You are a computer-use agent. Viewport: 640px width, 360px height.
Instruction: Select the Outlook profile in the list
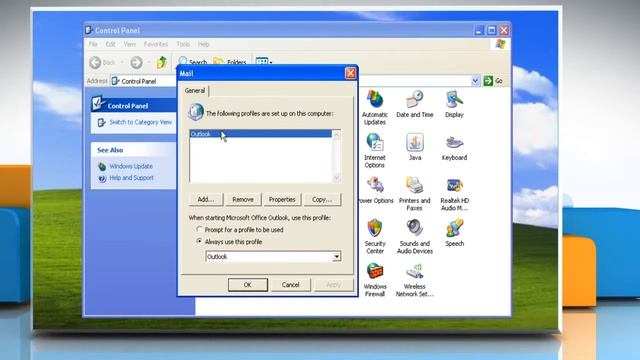[x=260, y=134]
